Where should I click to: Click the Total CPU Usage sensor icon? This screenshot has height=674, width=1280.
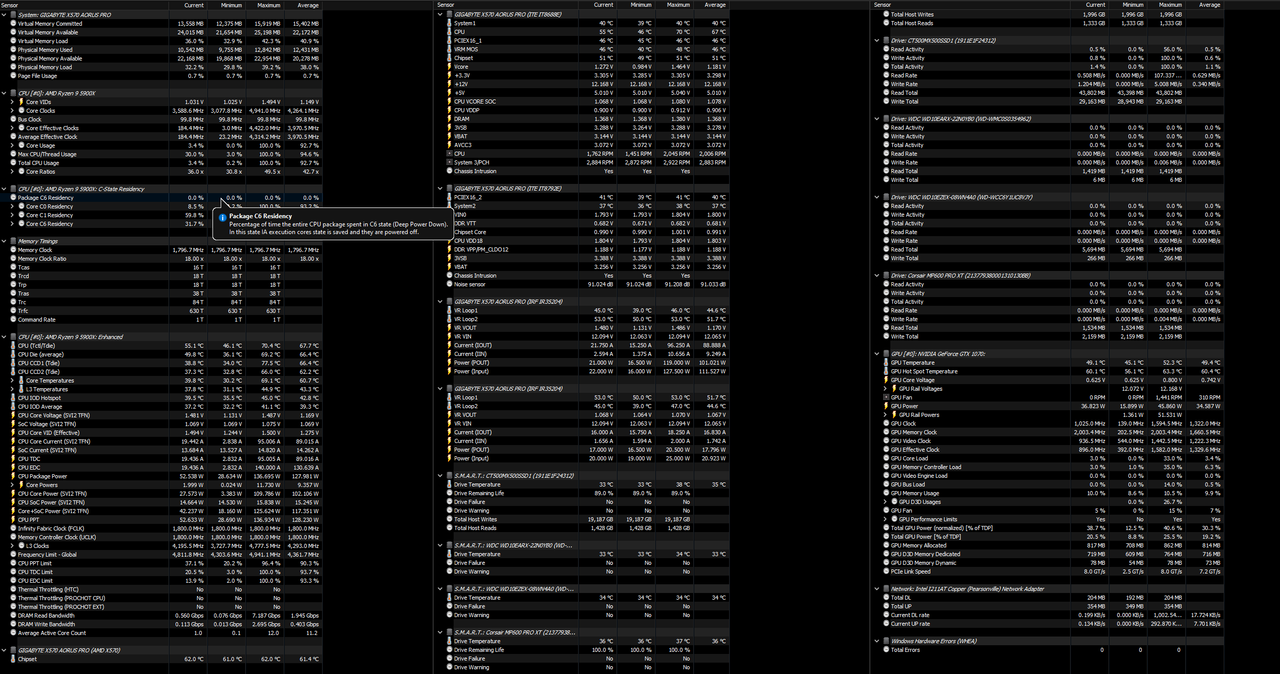point(13,163)
